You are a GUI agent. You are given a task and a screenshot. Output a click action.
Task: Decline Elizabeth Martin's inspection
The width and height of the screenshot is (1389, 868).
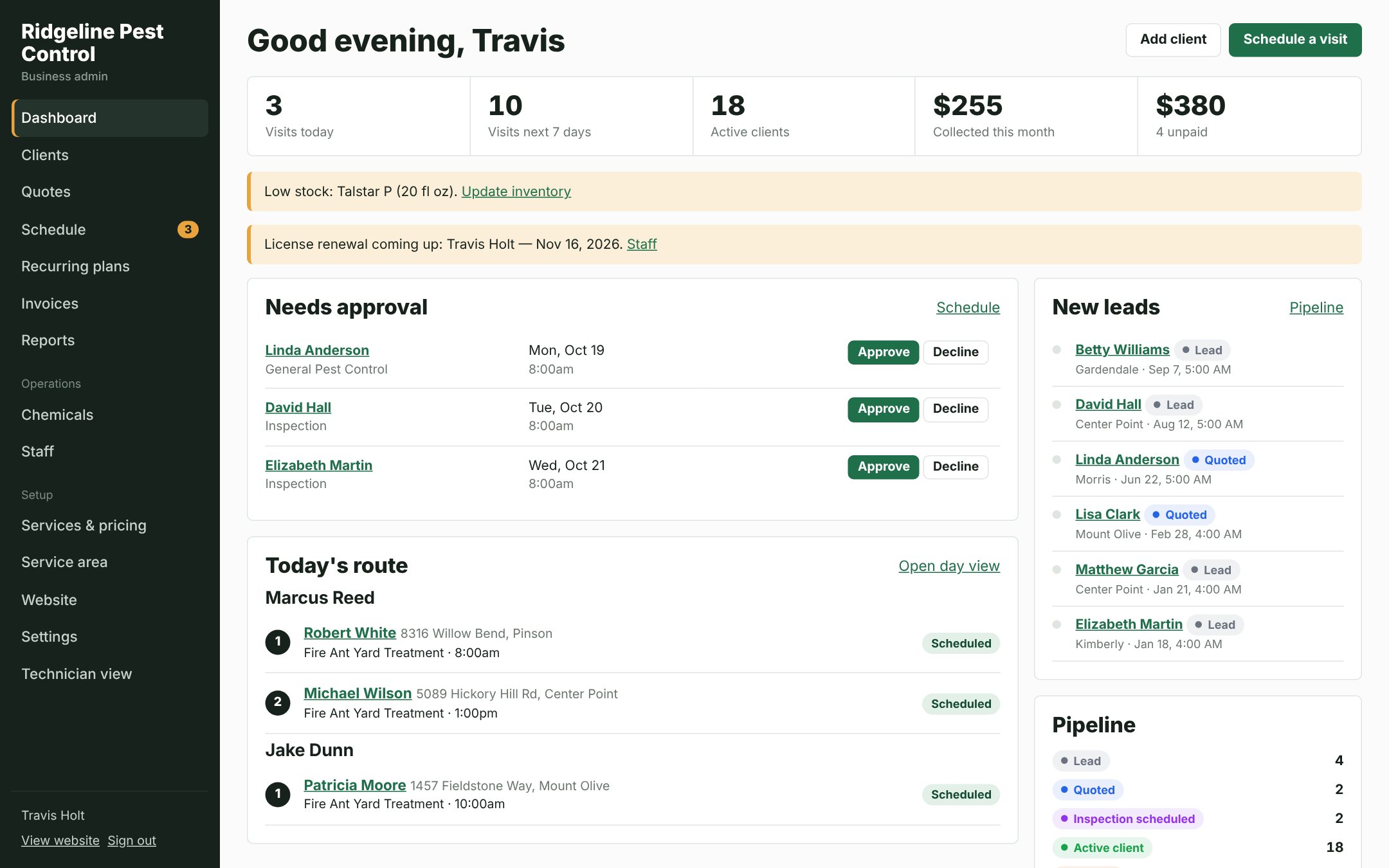pos(956,467)
